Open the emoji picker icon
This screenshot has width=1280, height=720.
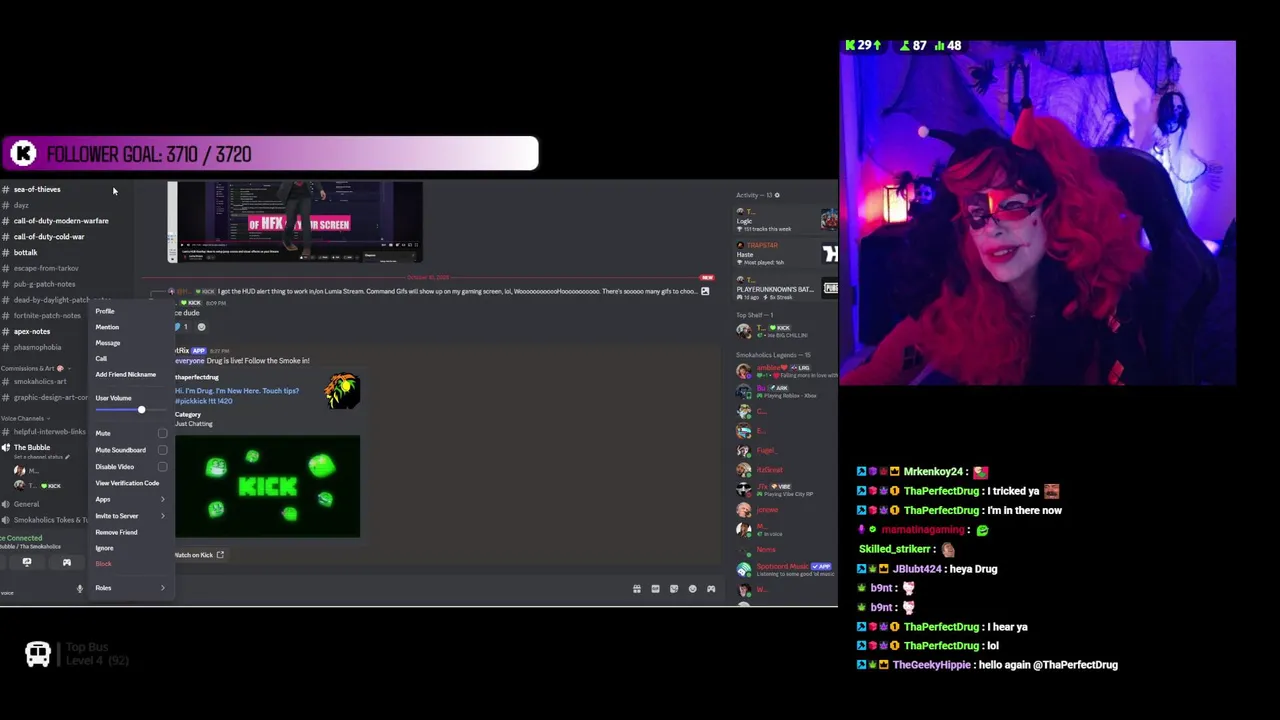[x=692, y=589]
